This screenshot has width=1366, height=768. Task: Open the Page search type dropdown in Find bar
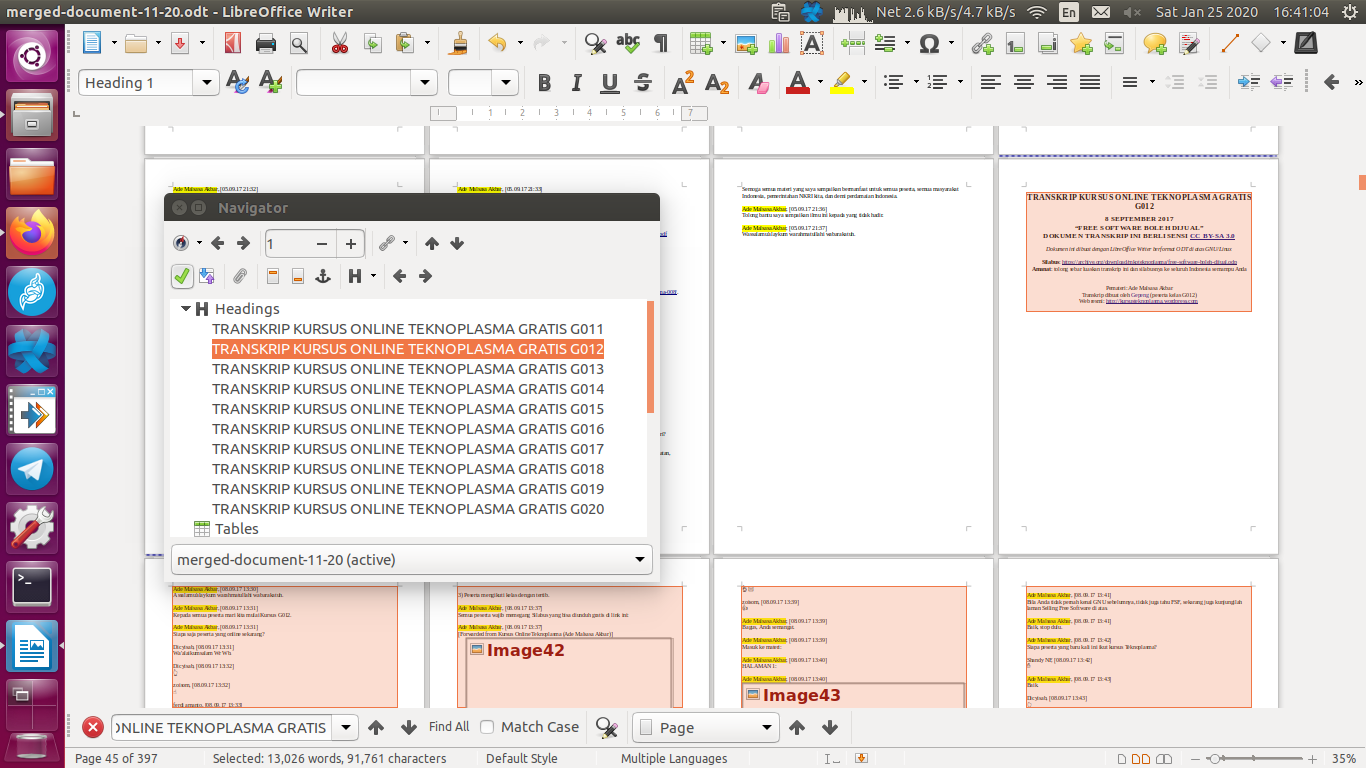[766, 727]
